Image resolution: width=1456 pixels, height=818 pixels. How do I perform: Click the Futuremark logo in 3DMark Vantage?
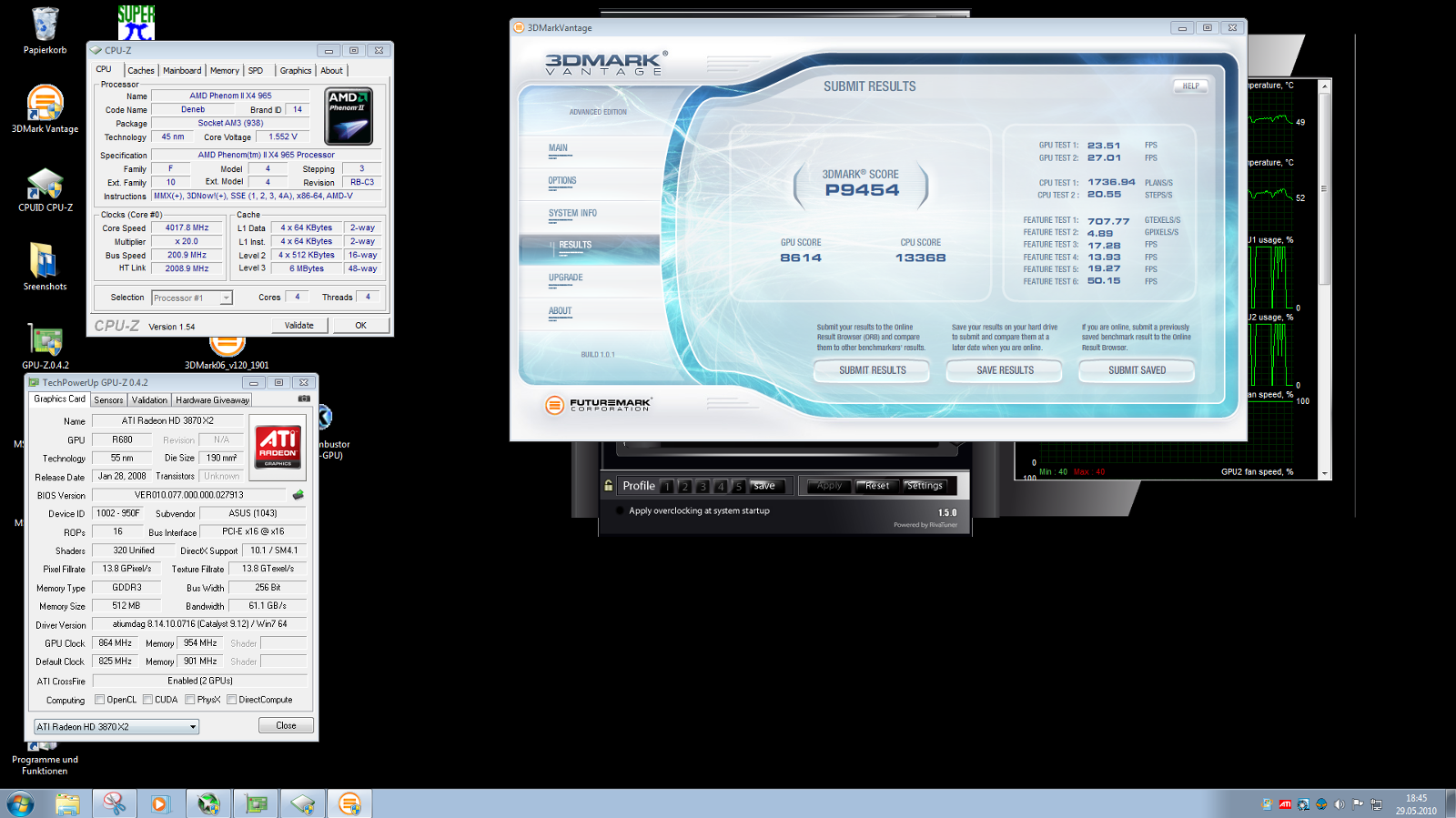click(598, 405)
